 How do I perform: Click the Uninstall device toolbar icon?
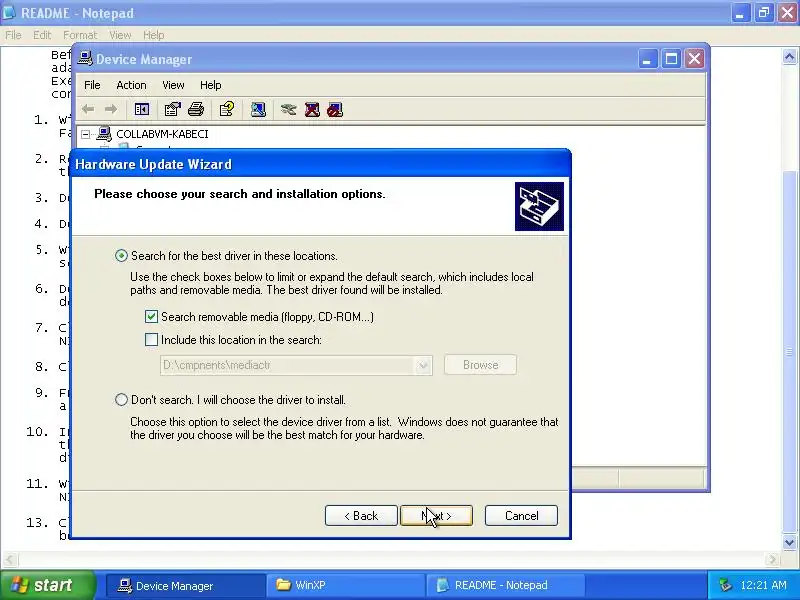point(312,109)
